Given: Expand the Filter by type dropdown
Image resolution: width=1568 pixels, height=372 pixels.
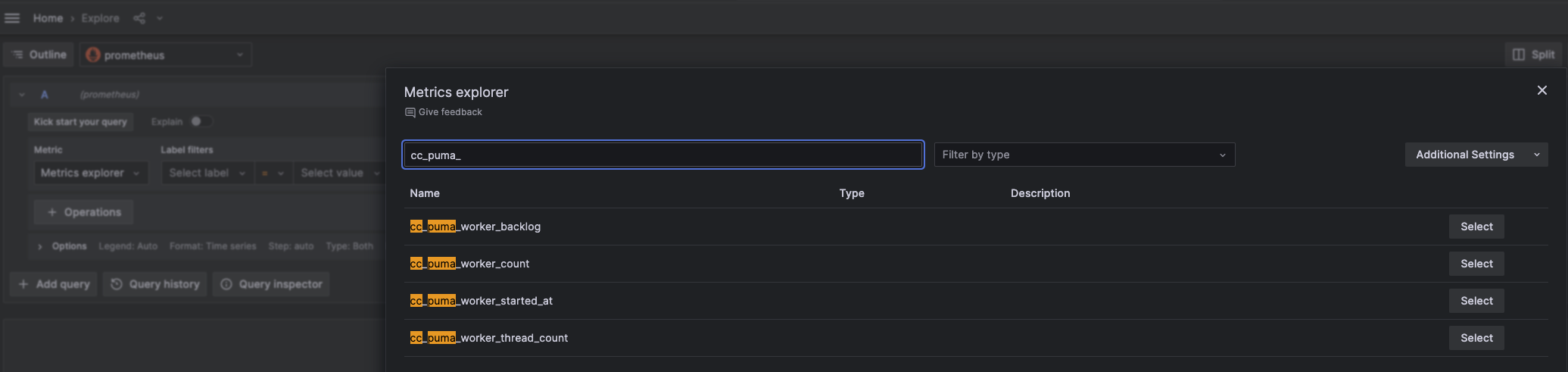Looking at the screenshot, I should (1083, 155).
